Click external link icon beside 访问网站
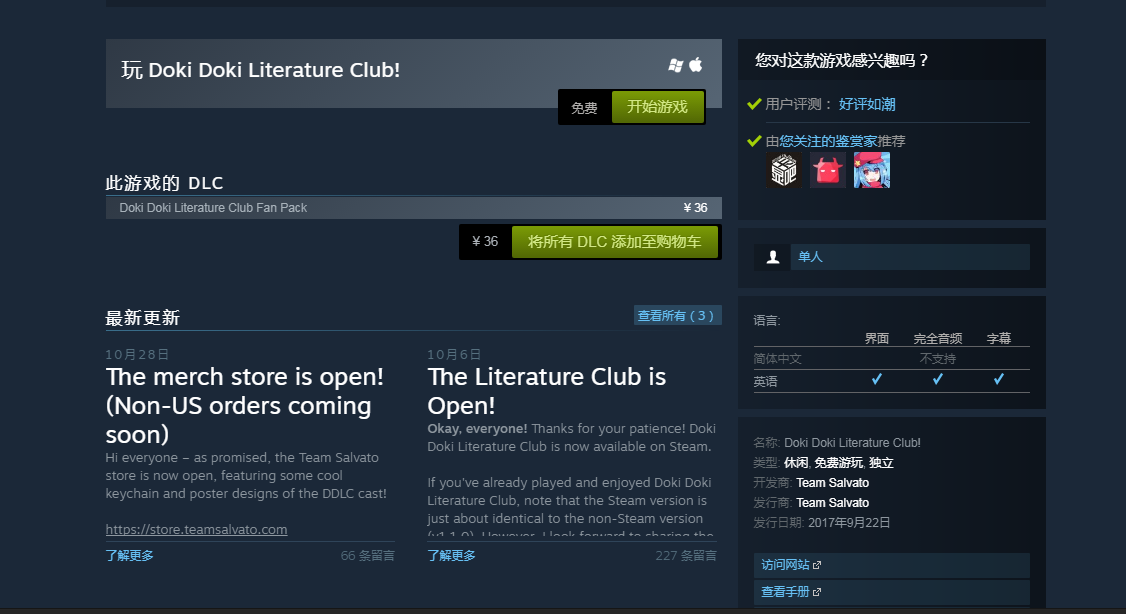Screen dimensions: 1126x614 pos(816,565)
